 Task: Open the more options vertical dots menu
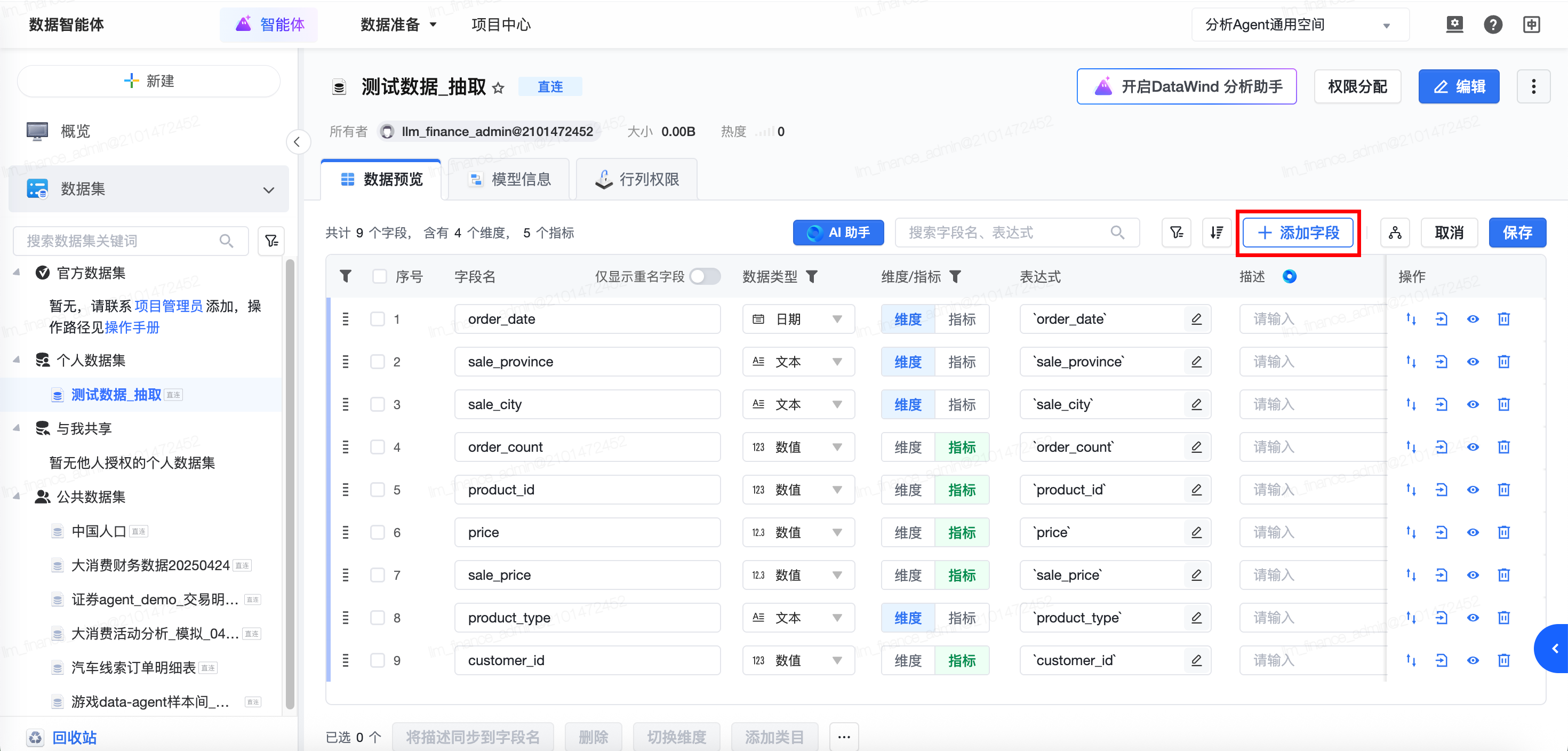pyautogui.click(x=1533, y=86)
